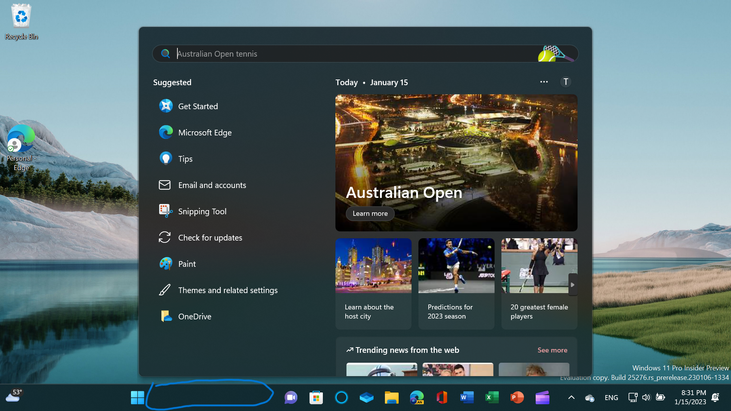Image resolution: width=731 pixels, height=411 pixels.
Task: Open the Chat (Teams) taskbar icon
Action: click(x=291, y=397)
